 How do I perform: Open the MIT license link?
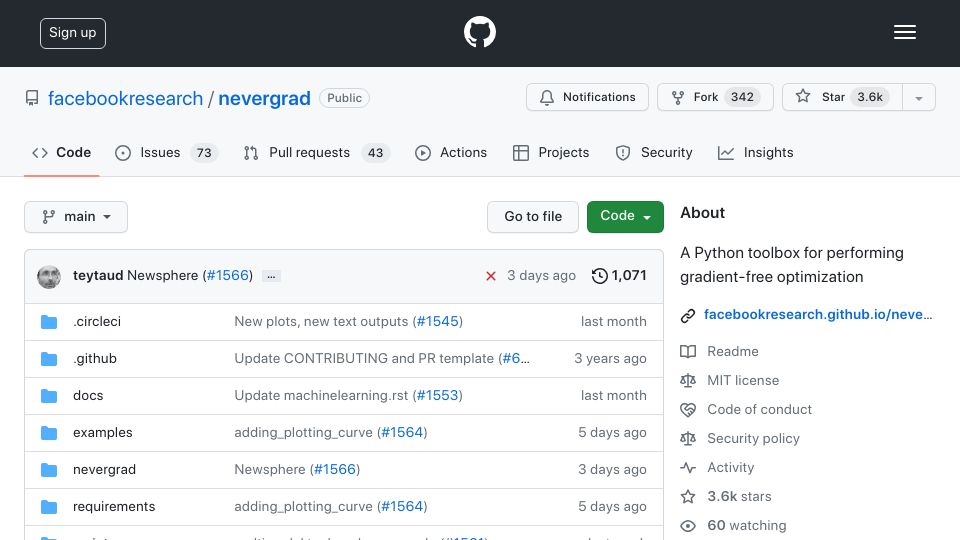point(743,381)
